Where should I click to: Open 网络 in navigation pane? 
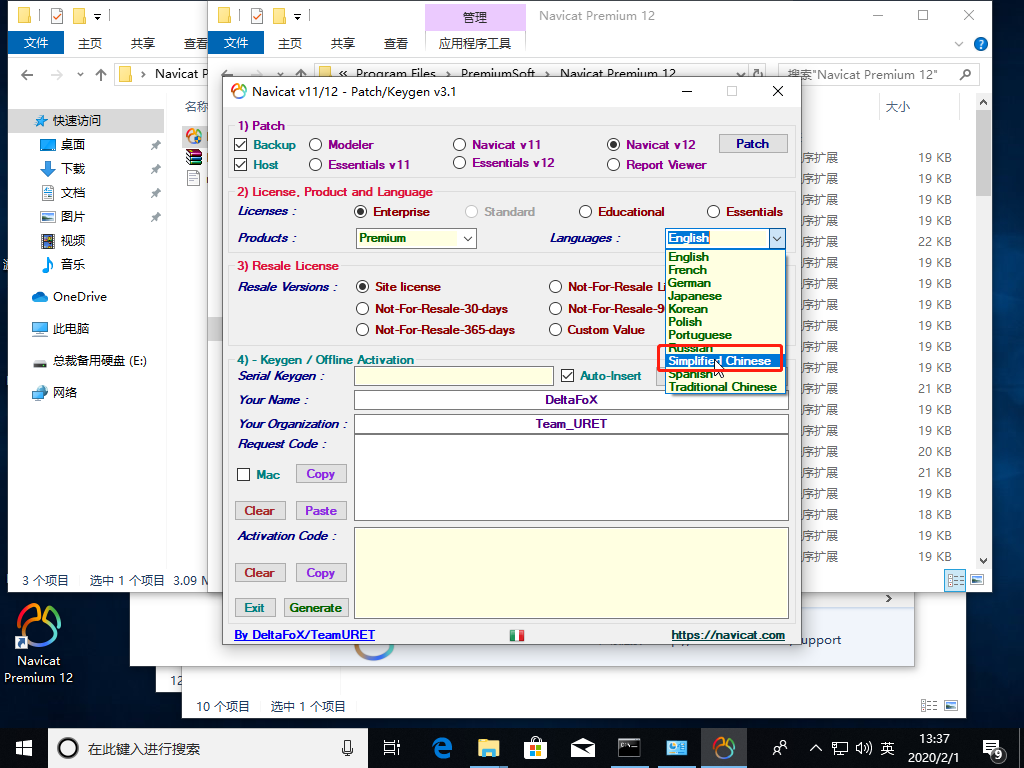tap(55, 392)
